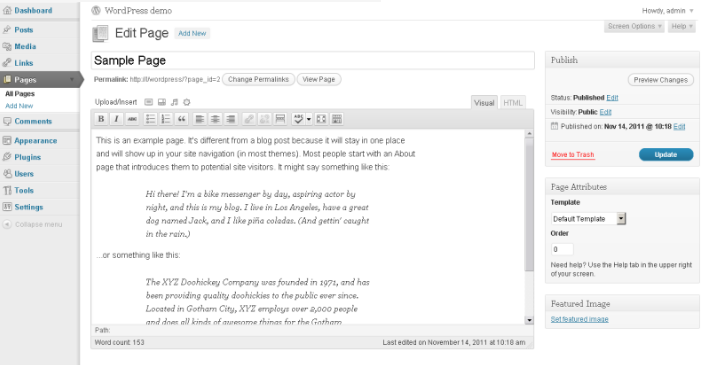The height and width of the screenshot is (365, 707).
Task: Click the page title field
Action: [x=313, y=60]
